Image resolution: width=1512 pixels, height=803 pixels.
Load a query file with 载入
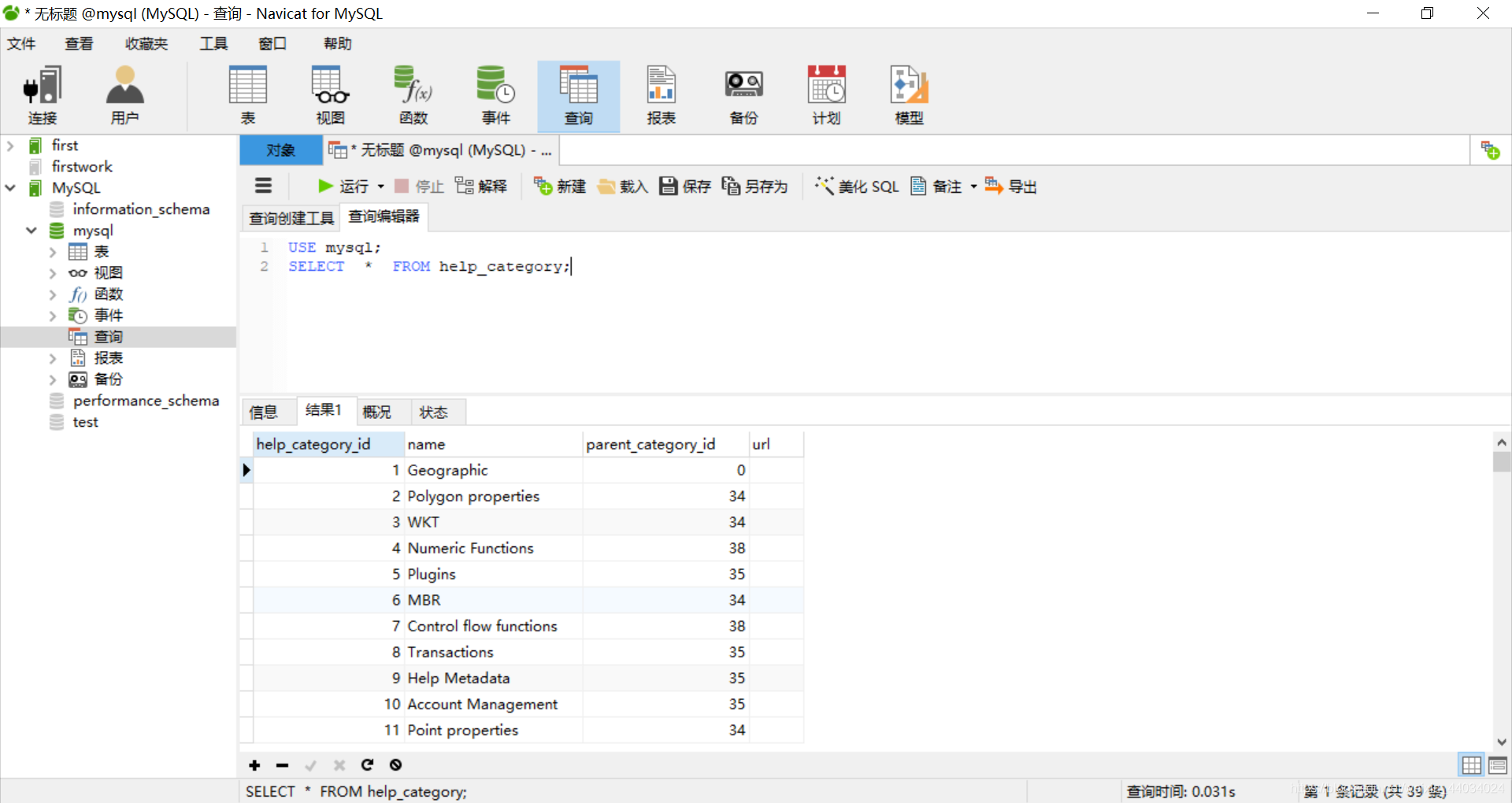(622, 187)
